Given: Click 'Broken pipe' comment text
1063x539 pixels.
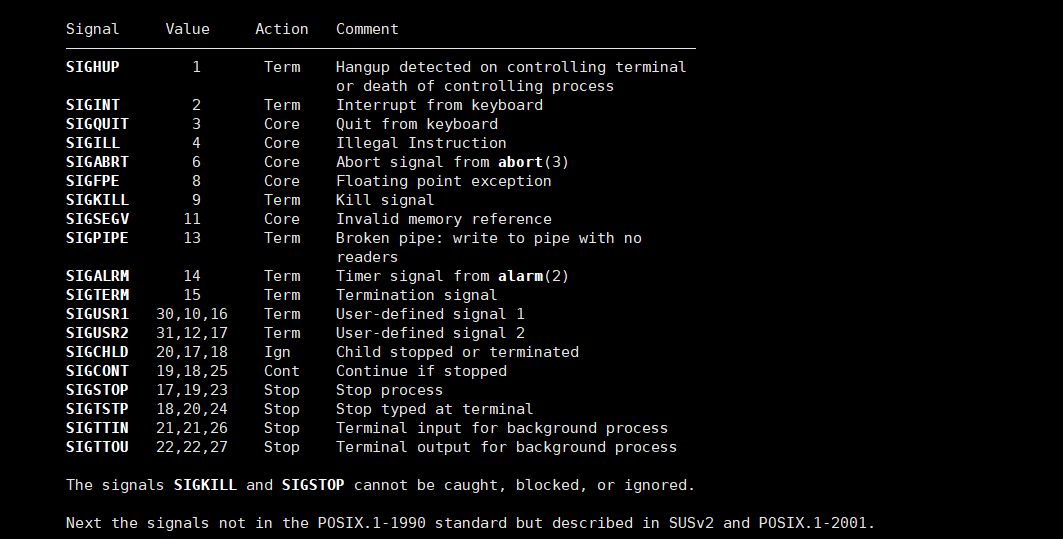Looking at the screenshot, I should 384,238.
